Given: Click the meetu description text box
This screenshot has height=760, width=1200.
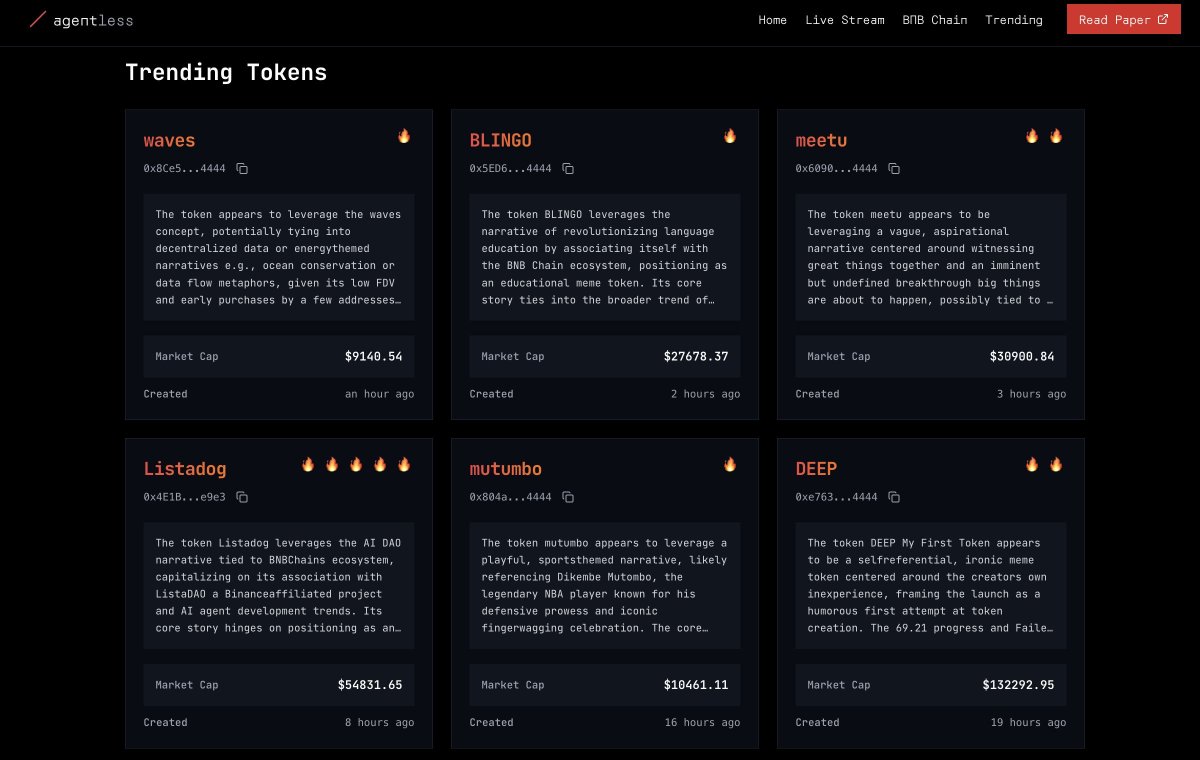Looking at the screenshot, I should (930, 257).
